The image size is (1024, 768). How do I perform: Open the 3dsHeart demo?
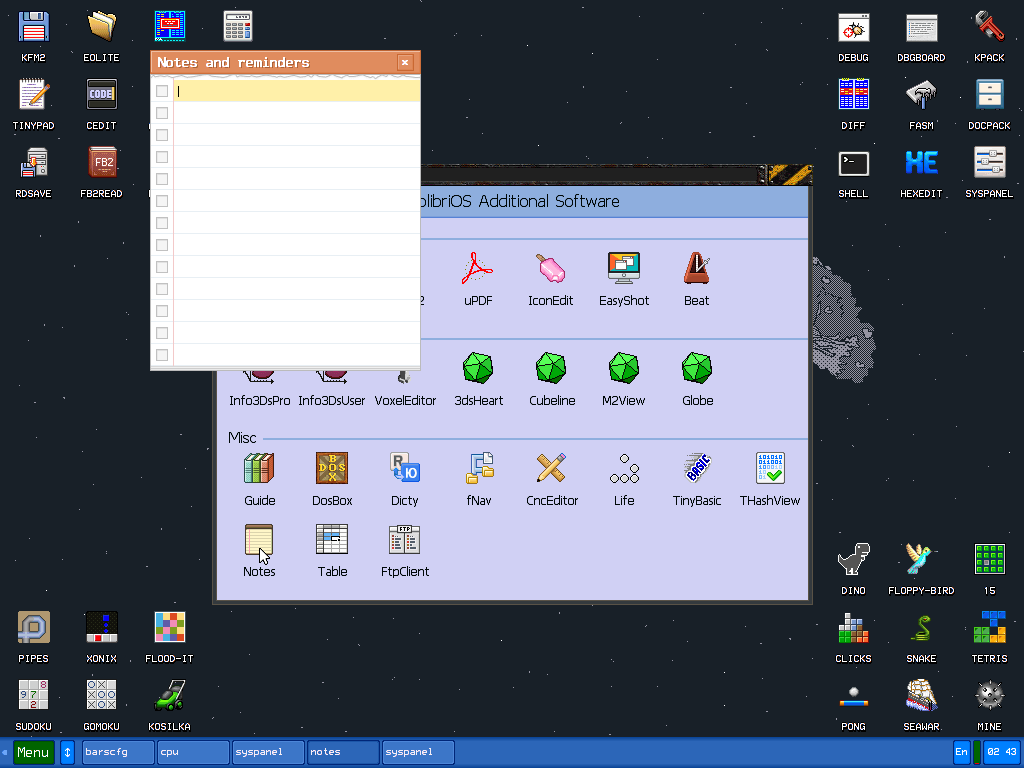478,368
